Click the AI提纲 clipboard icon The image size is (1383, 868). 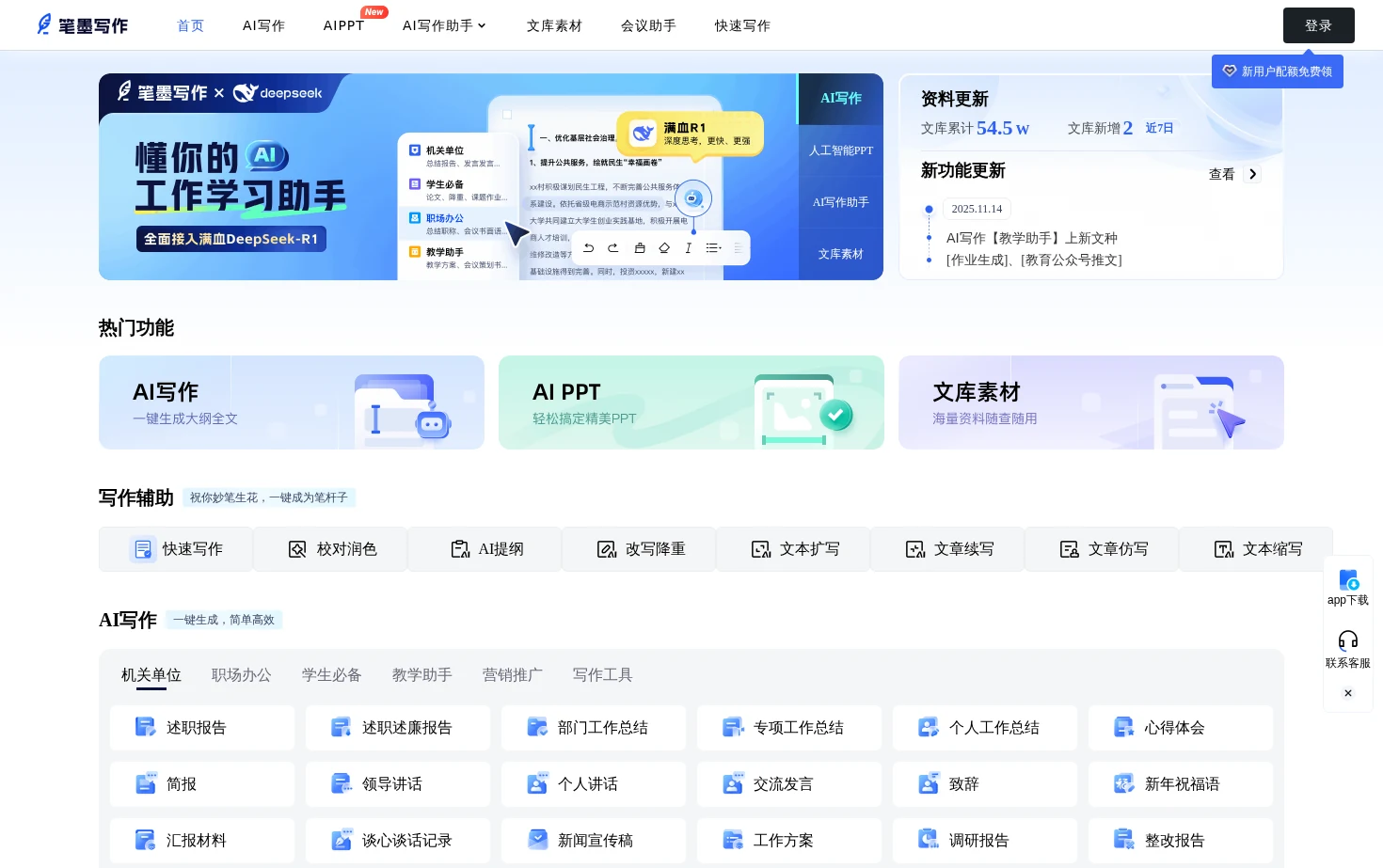pos(460,549)
